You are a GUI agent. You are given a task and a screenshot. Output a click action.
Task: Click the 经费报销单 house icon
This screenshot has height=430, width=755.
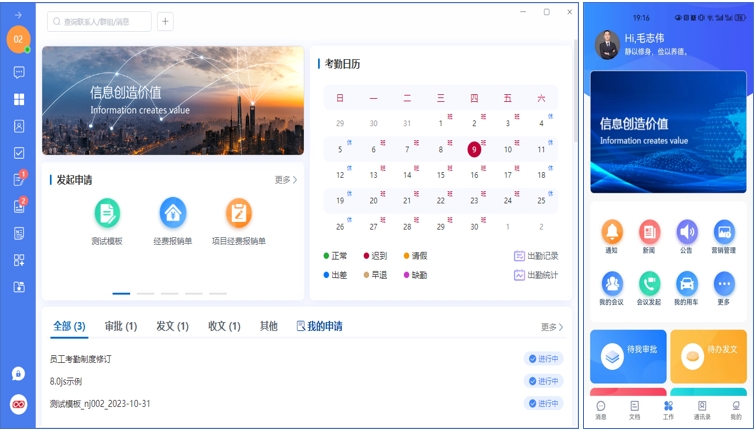pos(173,213)
